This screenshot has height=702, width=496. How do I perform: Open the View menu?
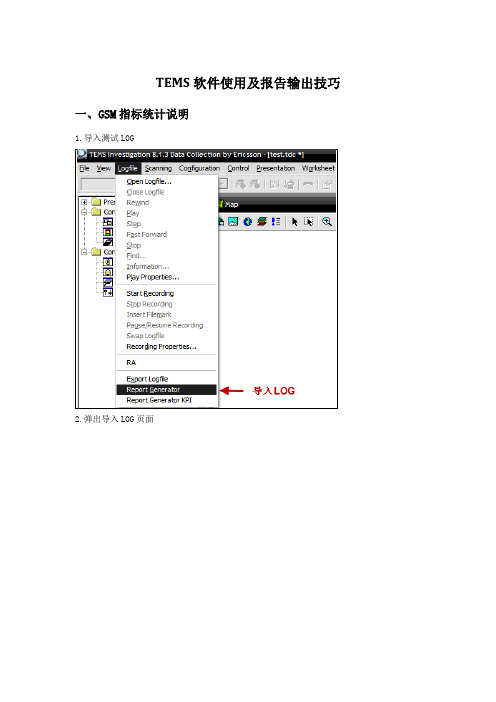tap(103, 168)
